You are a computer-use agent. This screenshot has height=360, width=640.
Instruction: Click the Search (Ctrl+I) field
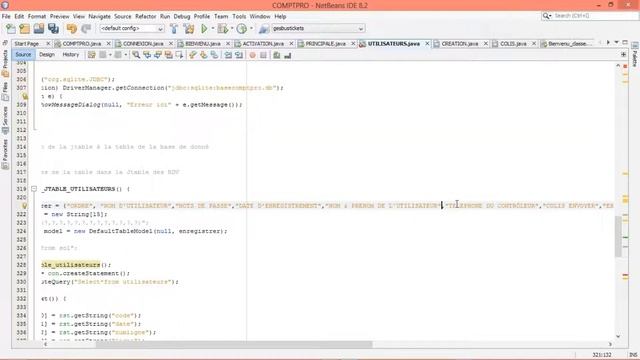click(x=590, y=16)
